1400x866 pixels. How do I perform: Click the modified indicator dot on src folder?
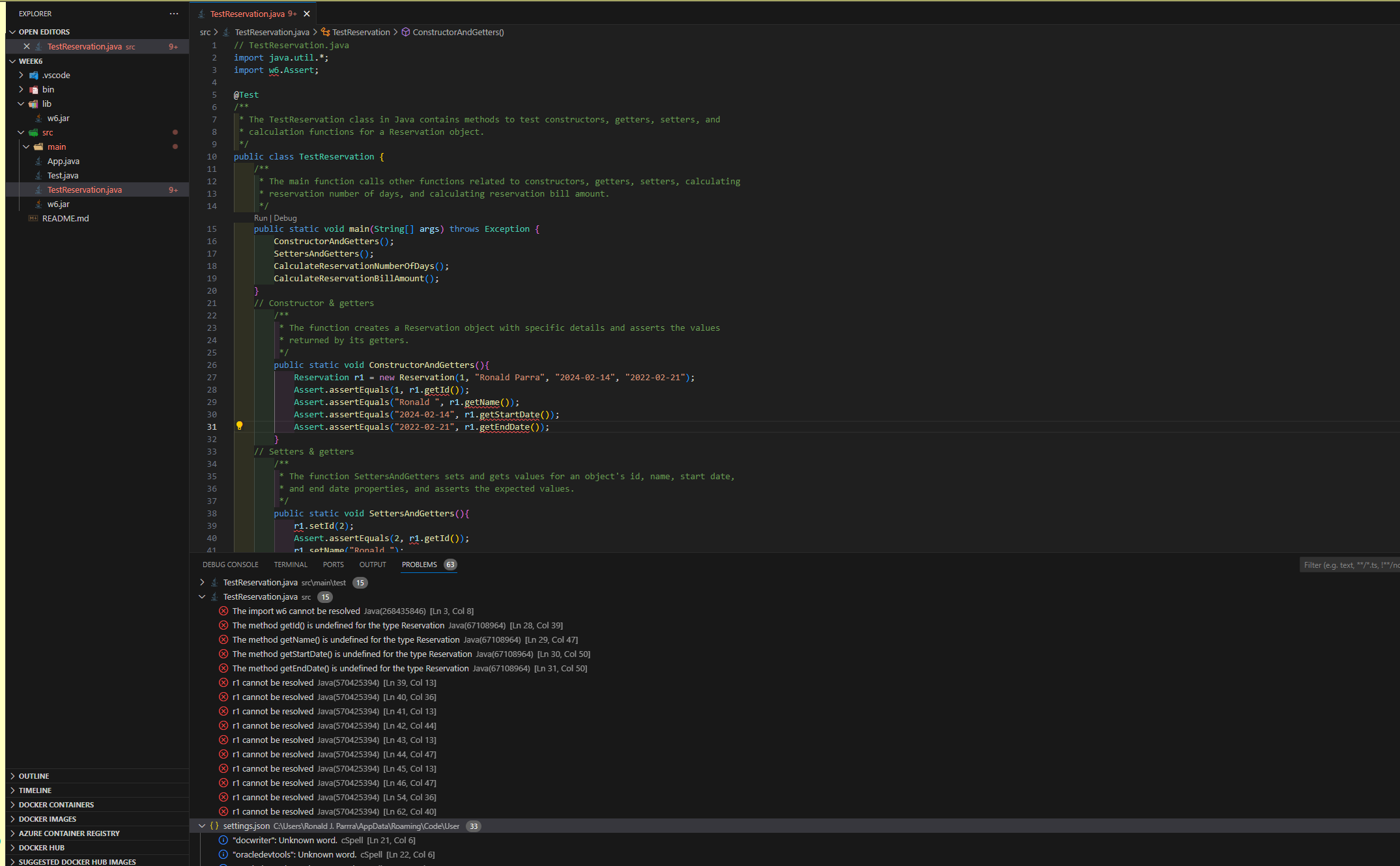pos(175,132)
